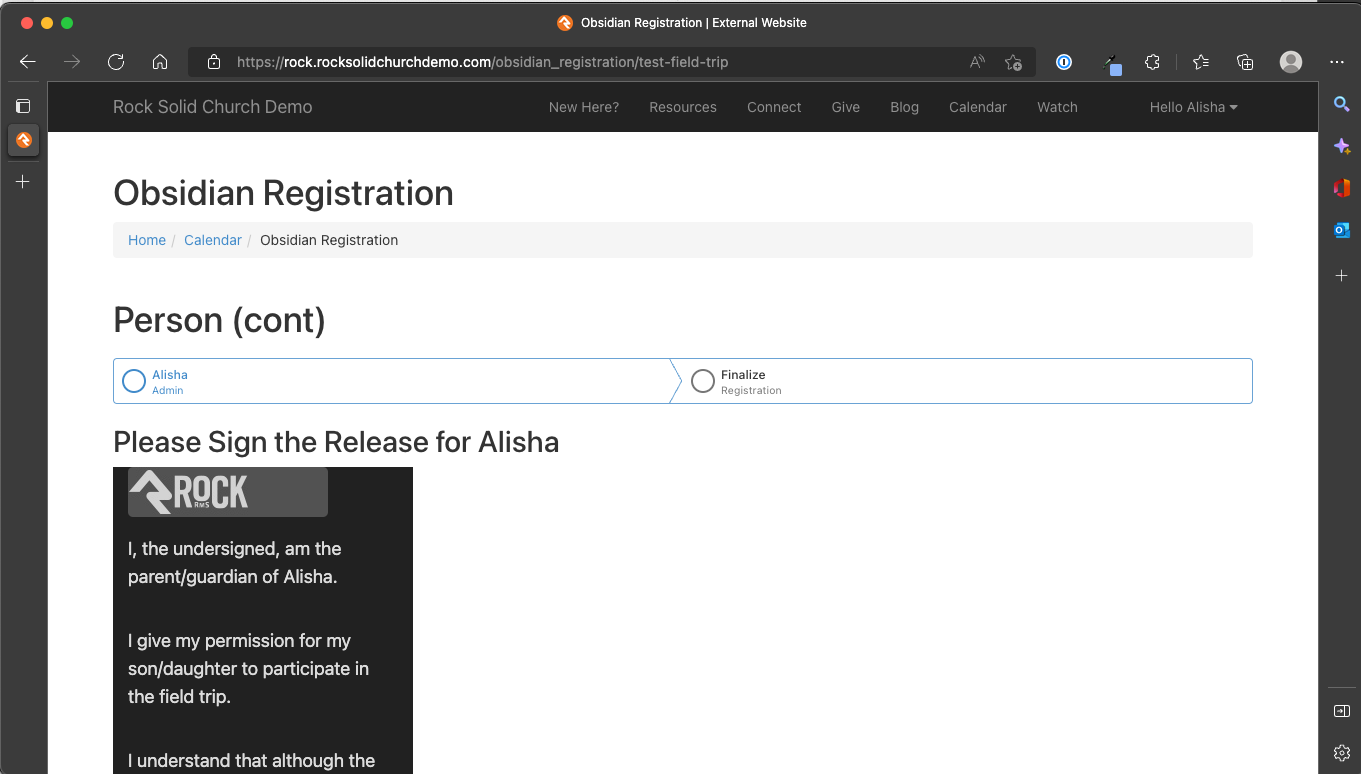Click the text 'I, the undersigned, am the'
This screenshot has width=1361, height=774.
(235, 549)
